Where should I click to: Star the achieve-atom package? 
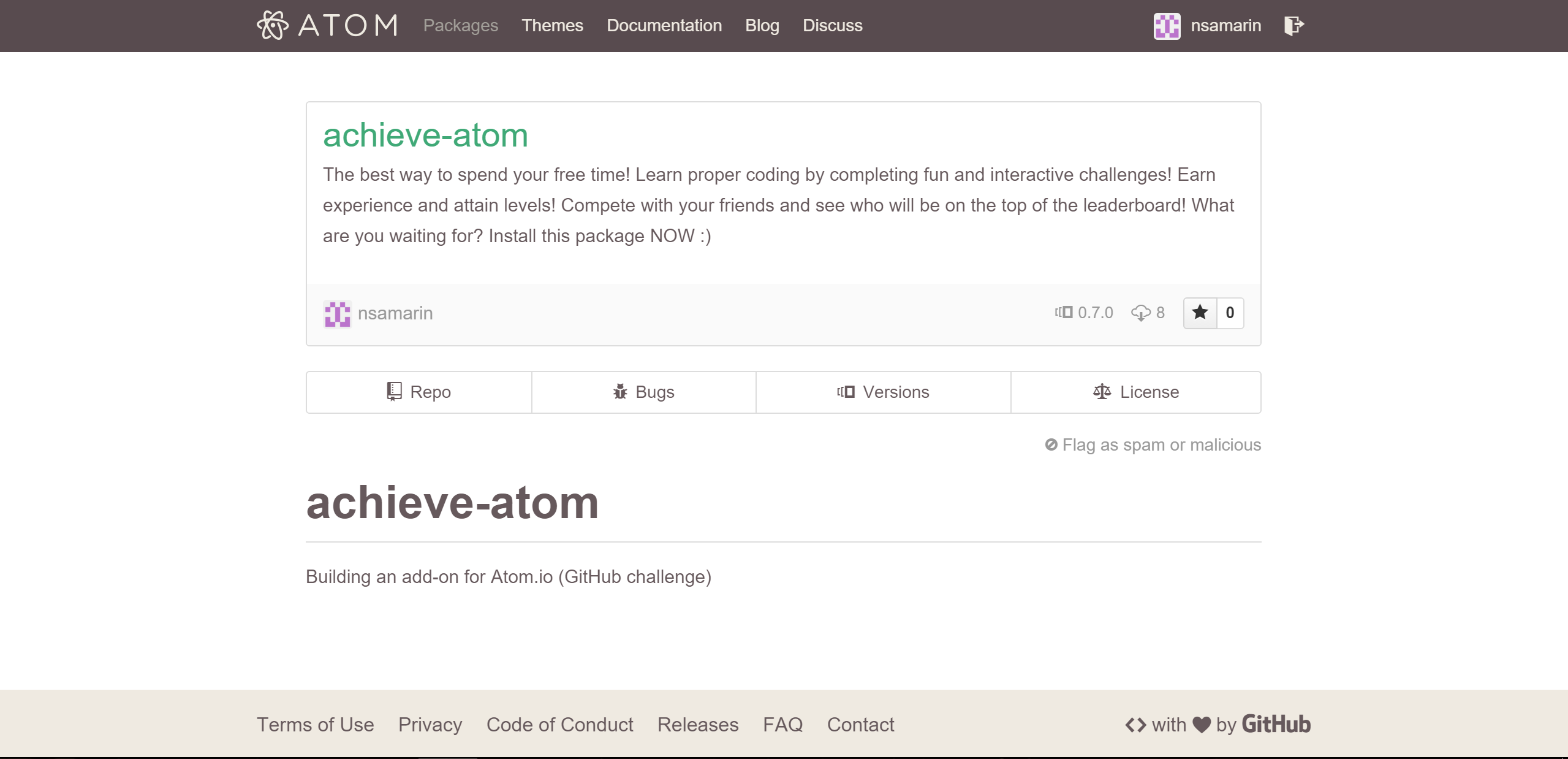coord(1200,313)
